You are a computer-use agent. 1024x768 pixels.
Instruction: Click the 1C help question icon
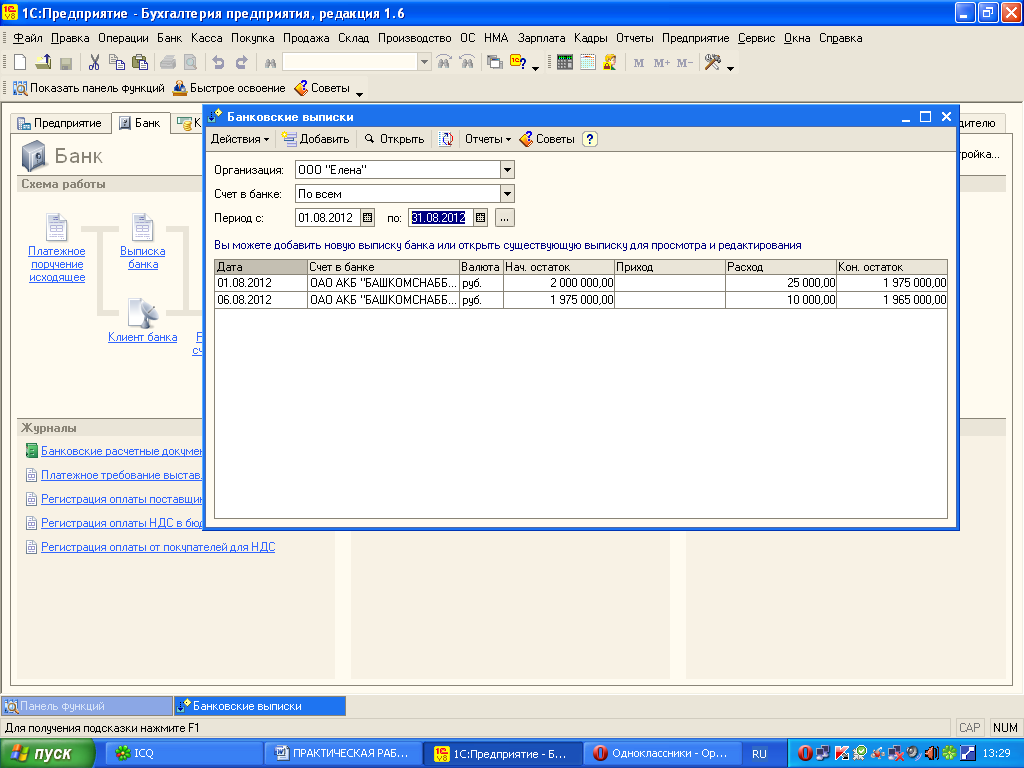coord(518,63)
